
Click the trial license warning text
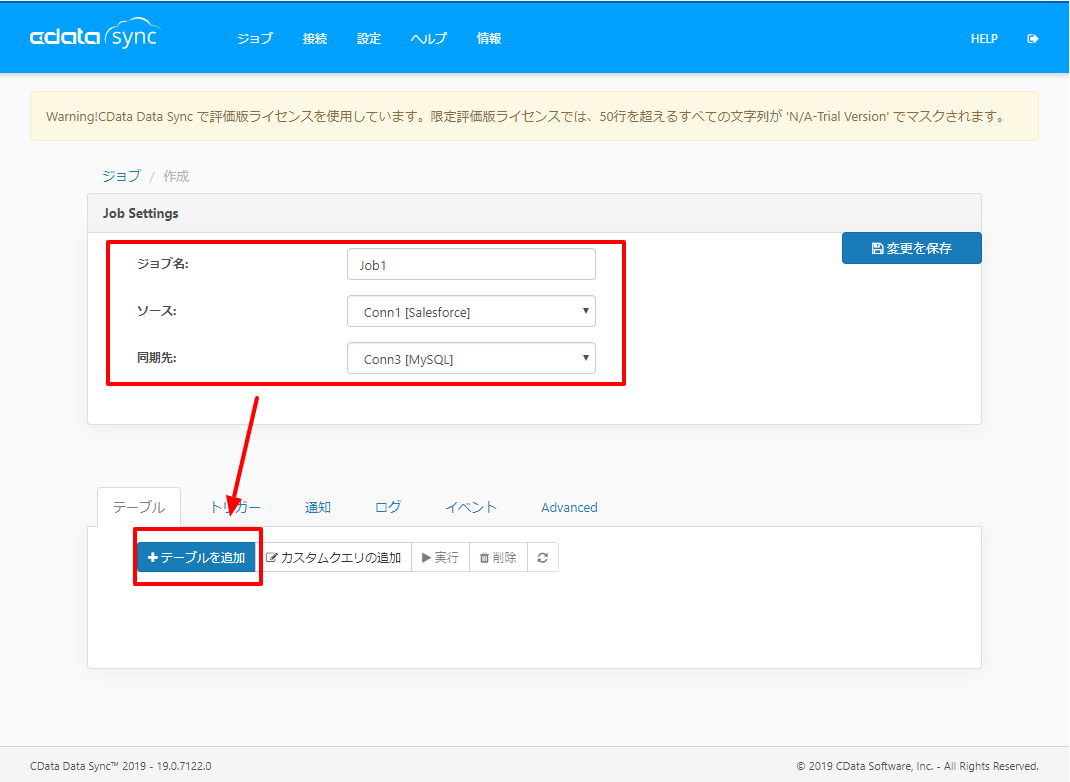[527, 117]
